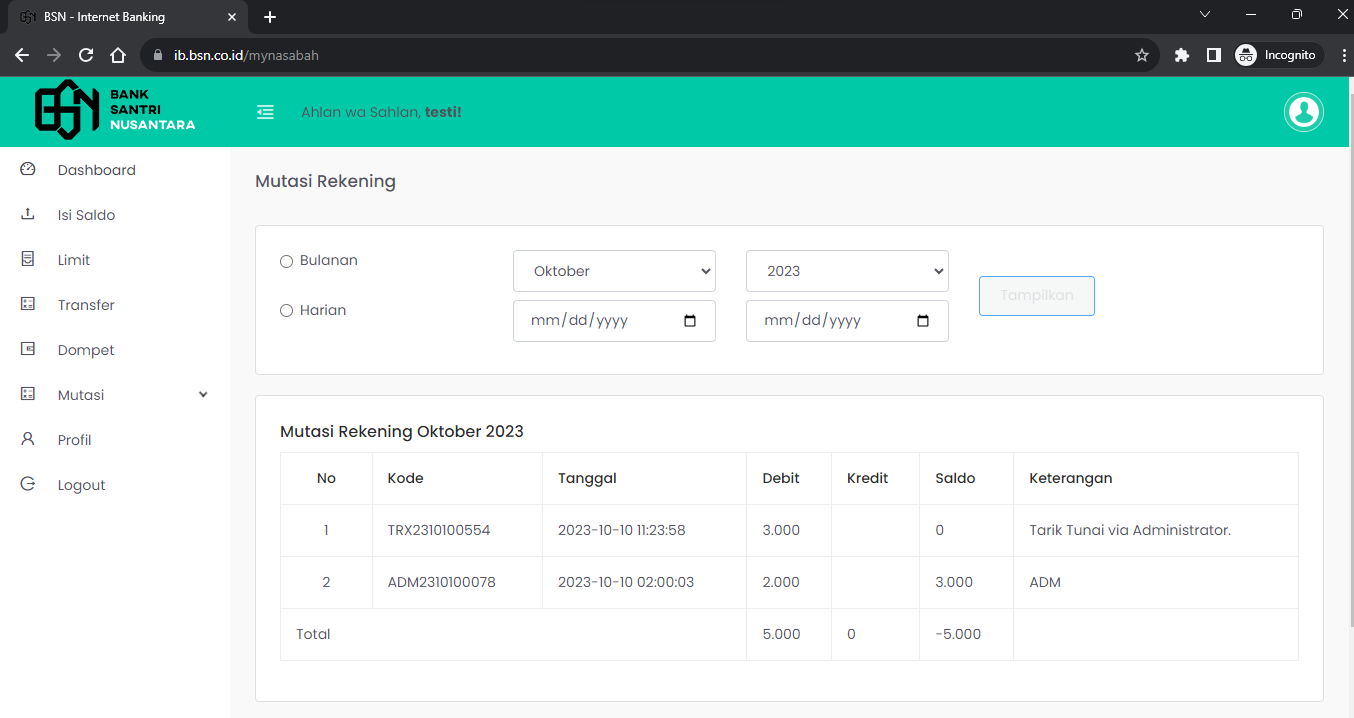Toggle the sidebar collapse hamburger icon
This screenshot has width=1354, height=718.
pyautogui.click(x=265, y=112)
